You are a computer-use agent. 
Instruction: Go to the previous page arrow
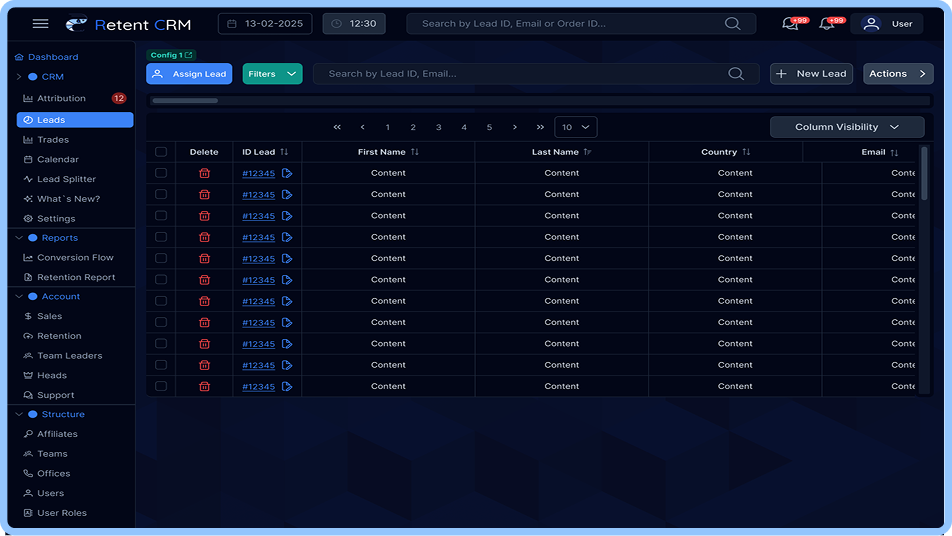[x=362, y=127]
